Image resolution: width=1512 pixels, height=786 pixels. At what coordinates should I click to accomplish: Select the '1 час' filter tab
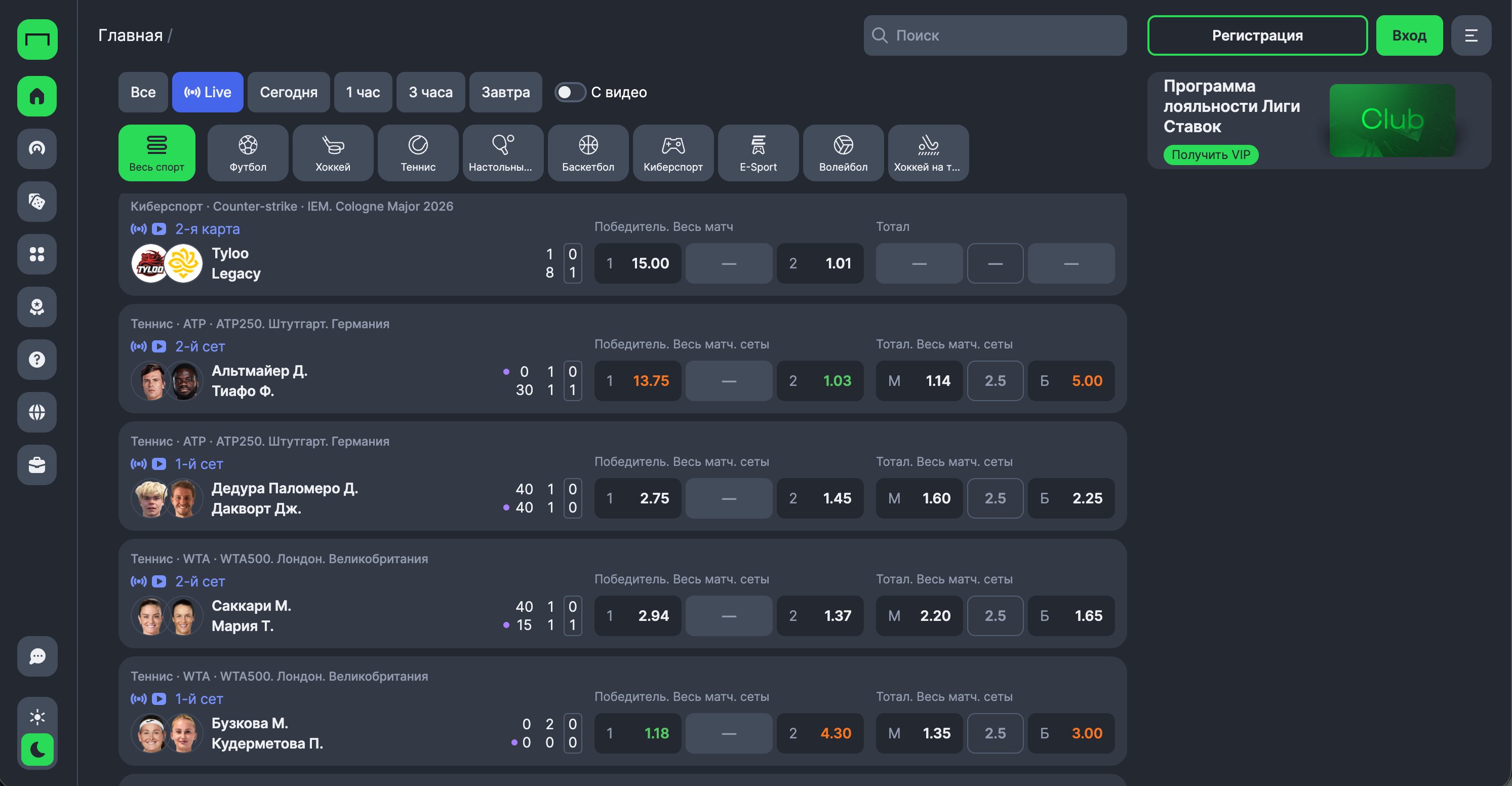pyautogui.click(x=363, y=92)
